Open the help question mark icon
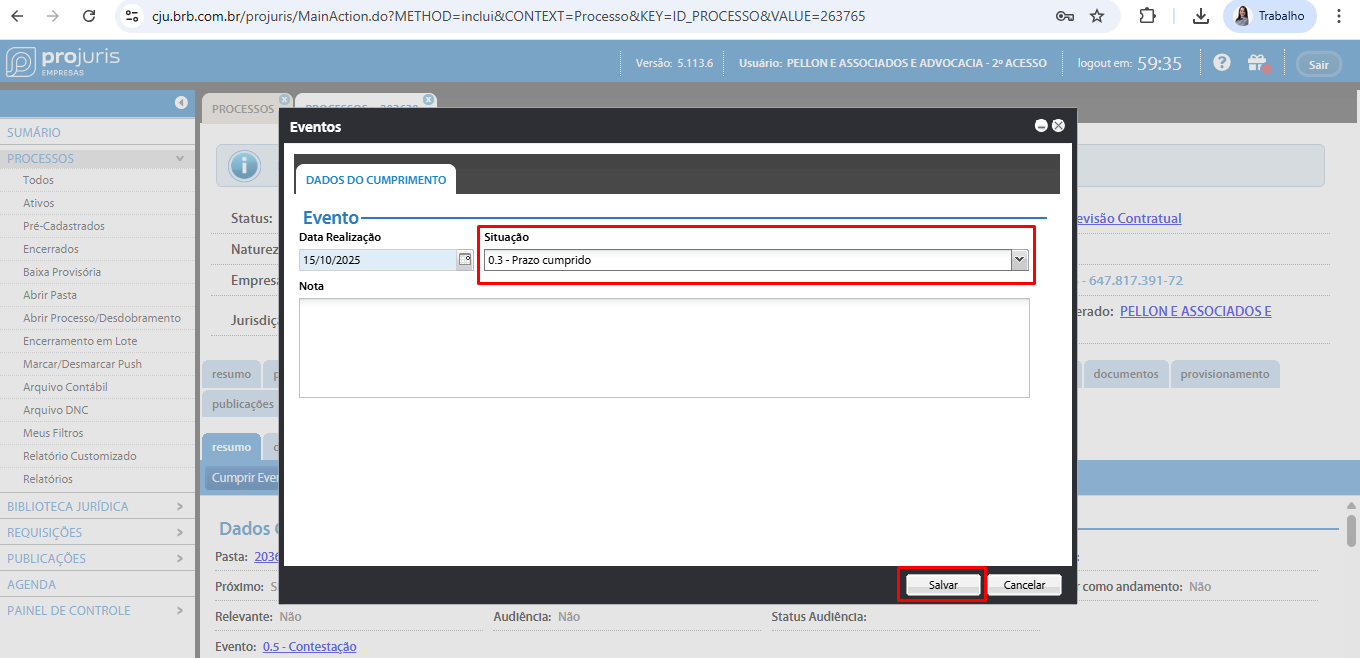The height and width of the screenshot is (658, 1360). (1222, 63)
